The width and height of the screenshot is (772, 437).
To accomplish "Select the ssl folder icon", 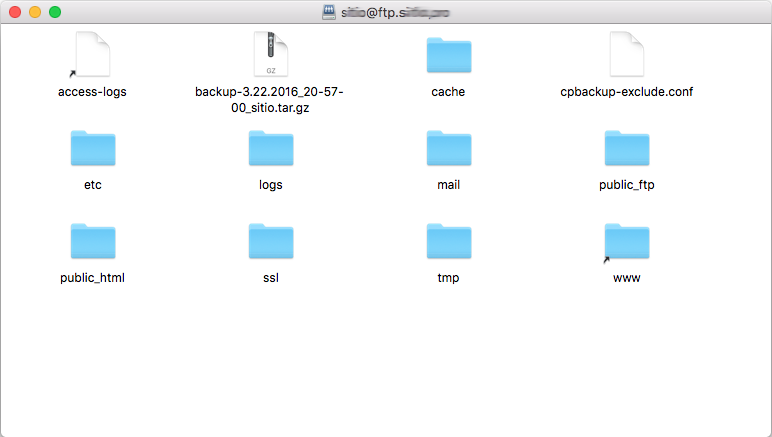I will point(271,241).
